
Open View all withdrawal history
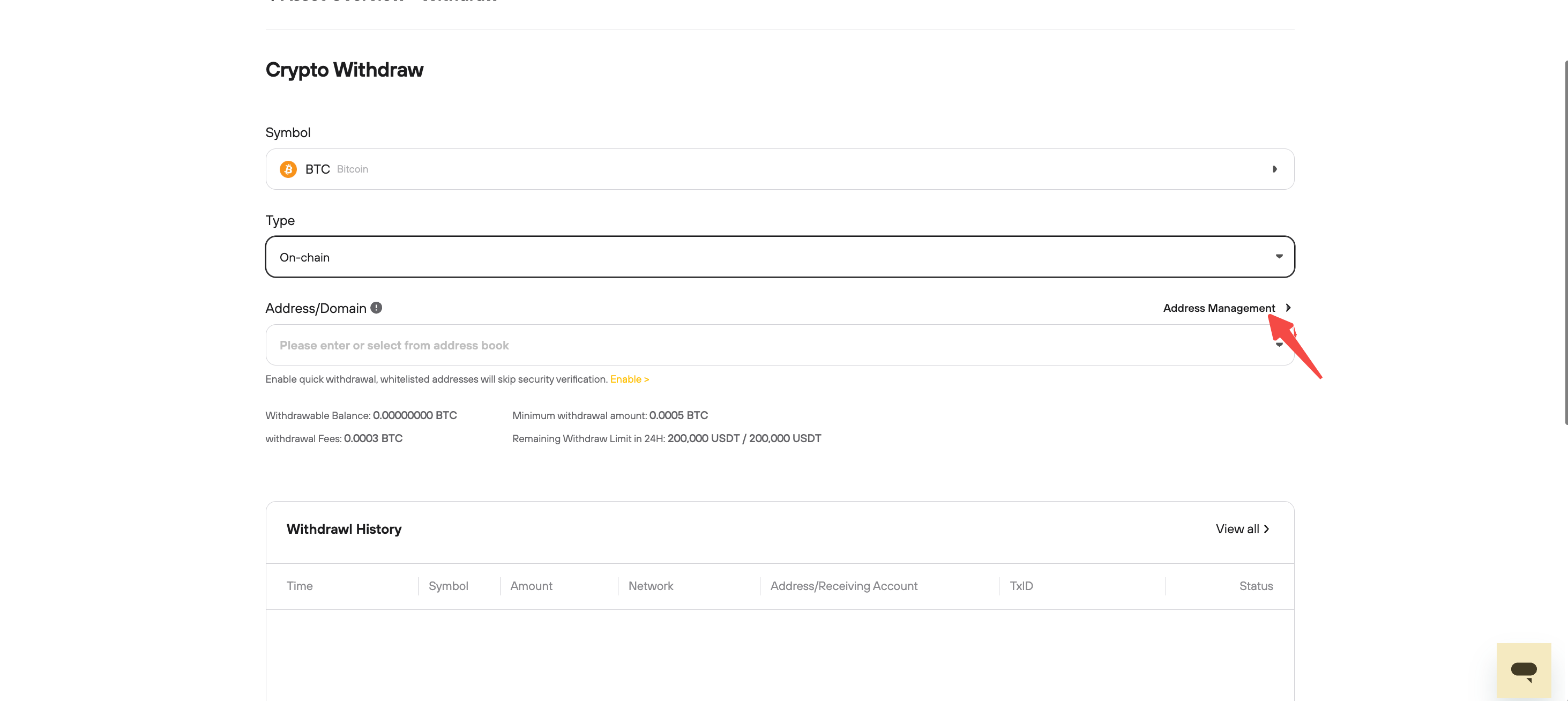(1242, 529)
